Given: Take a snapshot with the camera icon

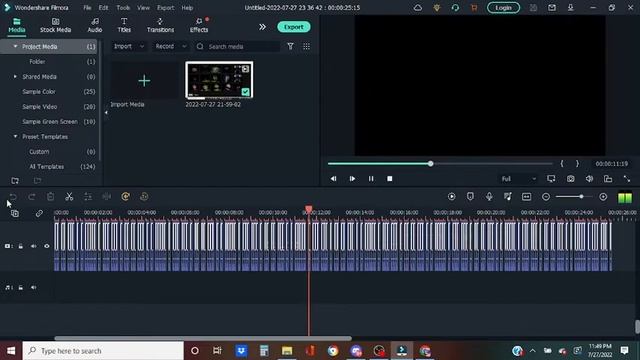Looking at the screenshot, I should click(570, 179).
